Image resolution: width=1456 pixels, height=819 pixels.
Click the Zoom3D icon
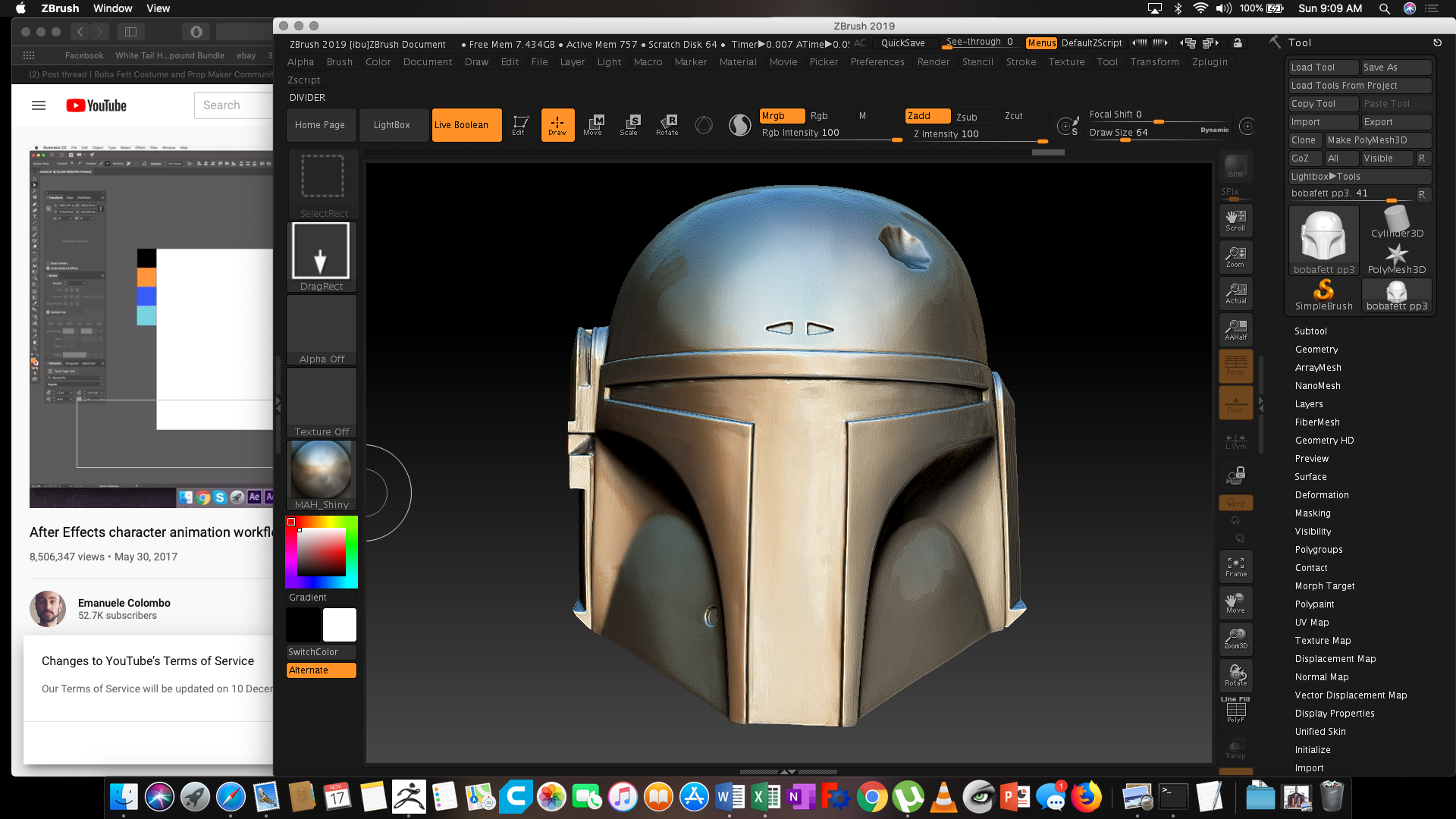click(x=1235, y=639)
